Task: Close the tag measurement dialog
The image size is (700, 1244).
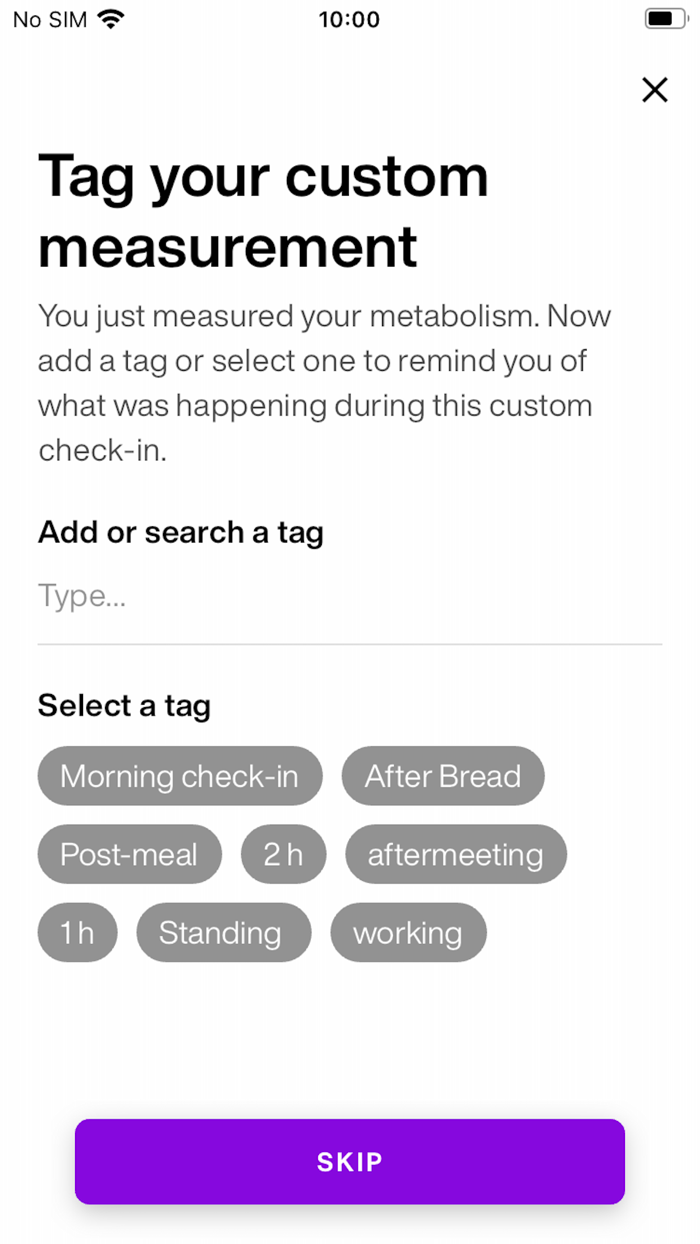Action: pos(655,90)
